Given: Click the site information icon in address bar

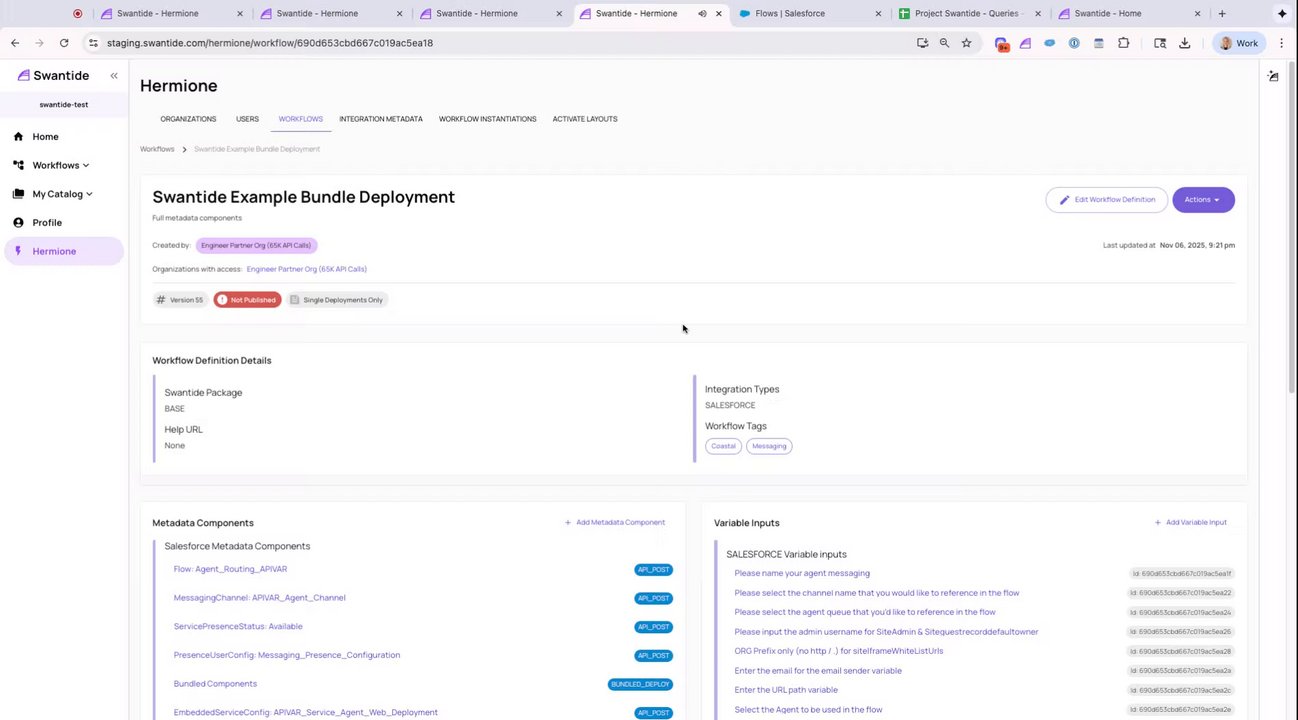Looking at the screenshot, I should 93,43.
